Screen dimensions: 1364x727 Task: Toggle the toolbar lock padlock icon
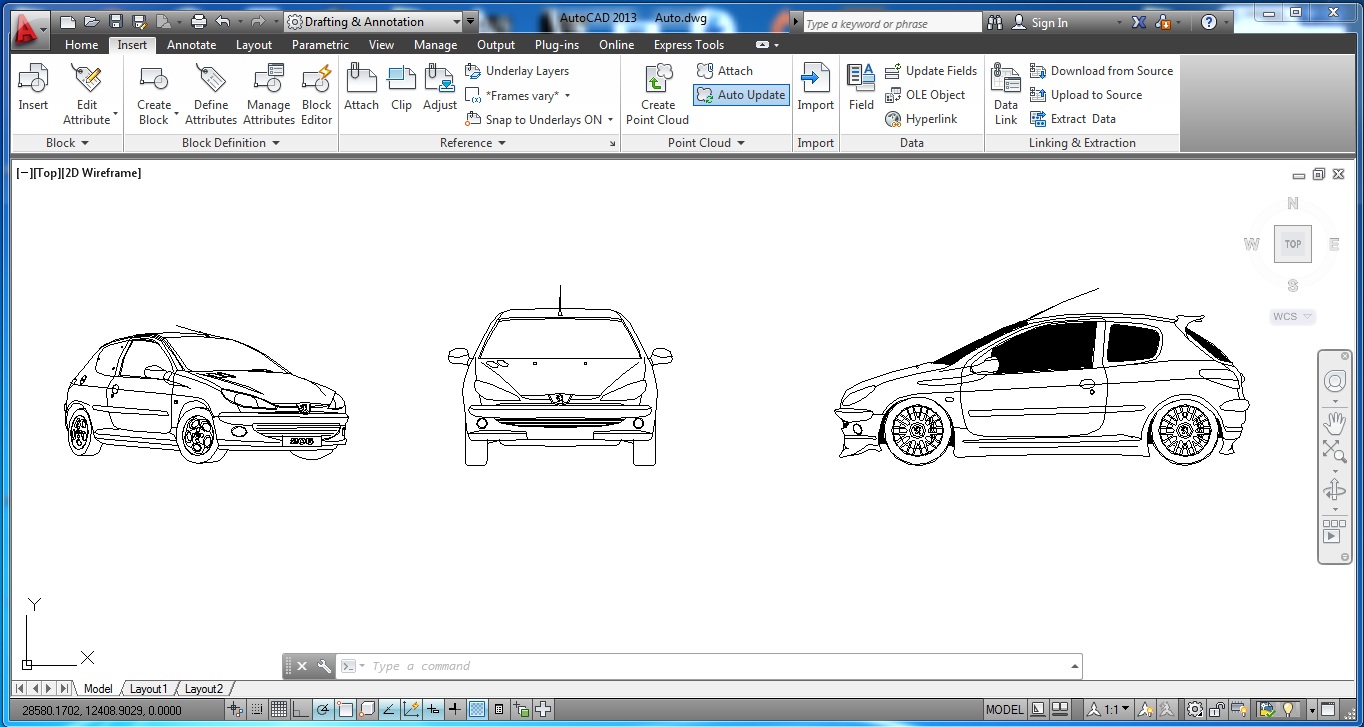pyautogui.click(x=1216, y=710)
